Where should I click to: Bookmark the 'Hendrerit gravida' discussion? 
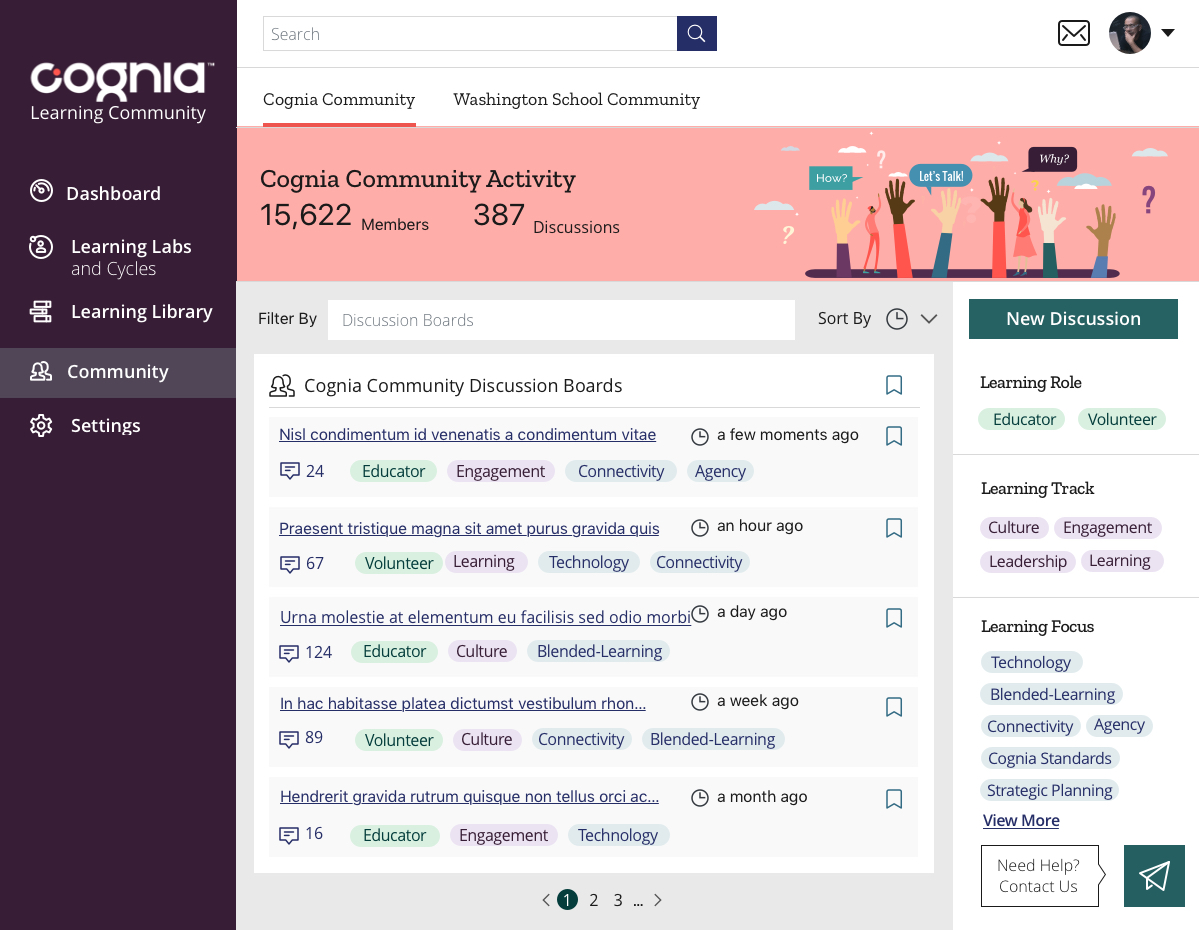click(x=894, y=798)
